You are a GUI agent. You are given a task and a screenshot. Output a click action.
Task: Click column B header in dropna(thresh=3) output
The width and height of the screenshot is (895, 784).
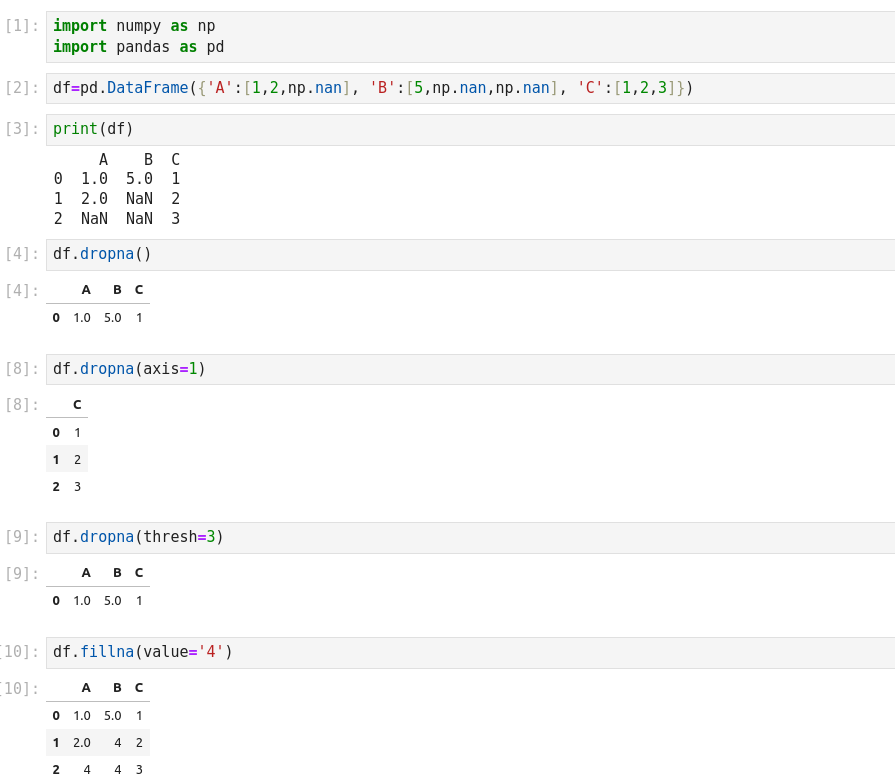tap(117, 573)
